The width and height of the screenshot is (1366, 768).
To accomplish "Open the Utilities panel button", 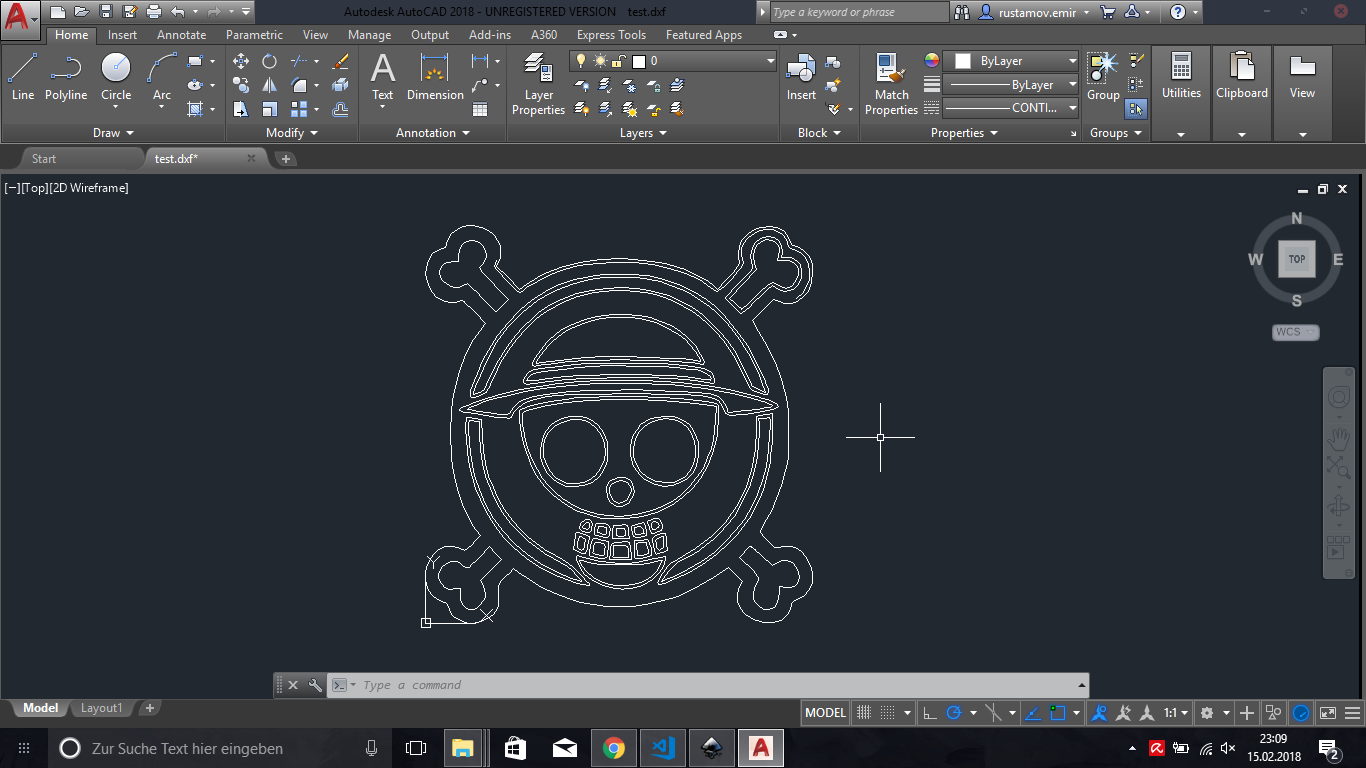I will pyautogui.click(x=1181, y=92).
